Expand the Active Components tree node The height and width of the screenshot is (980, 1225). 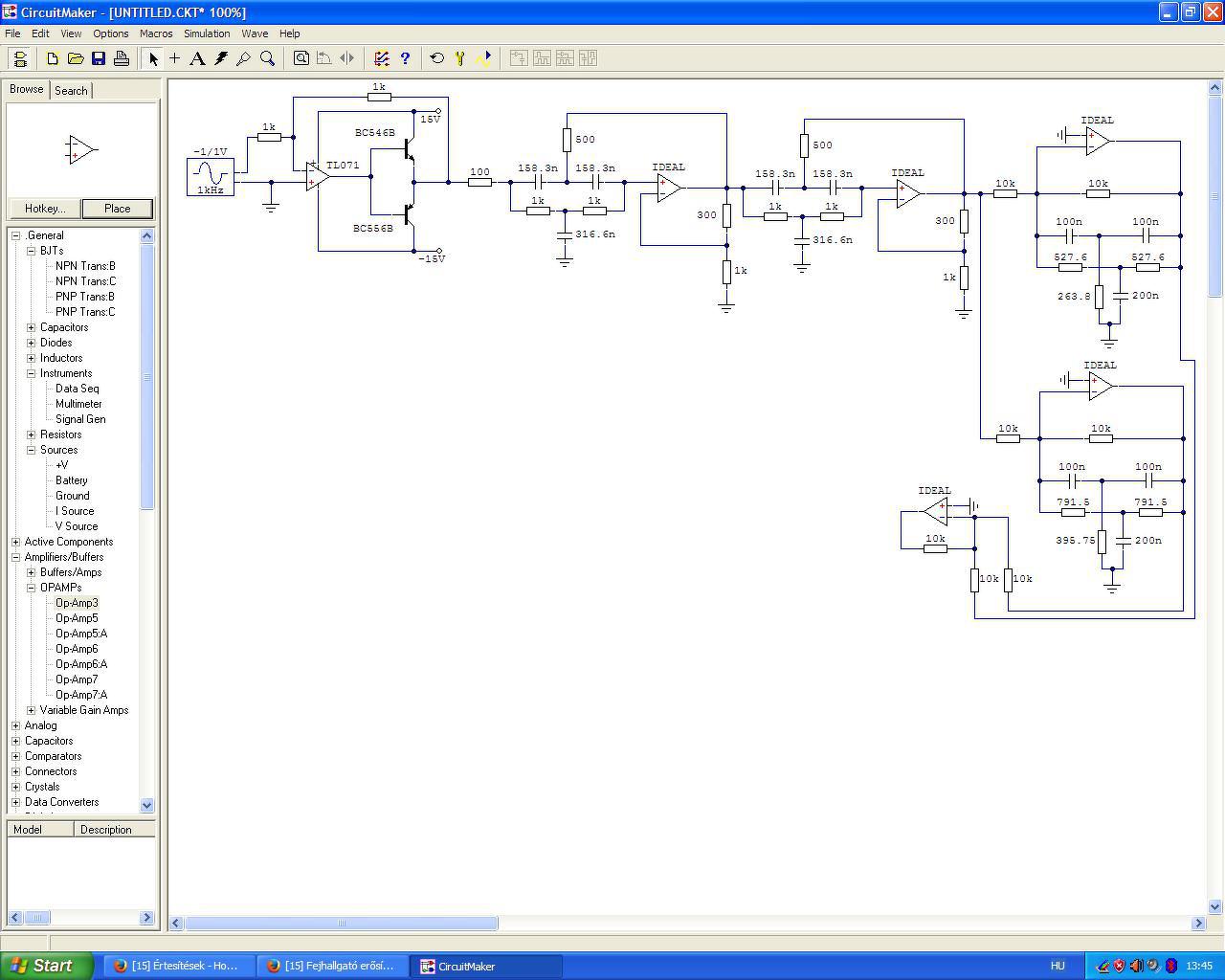pyautogui.click(x=16, y=542)
